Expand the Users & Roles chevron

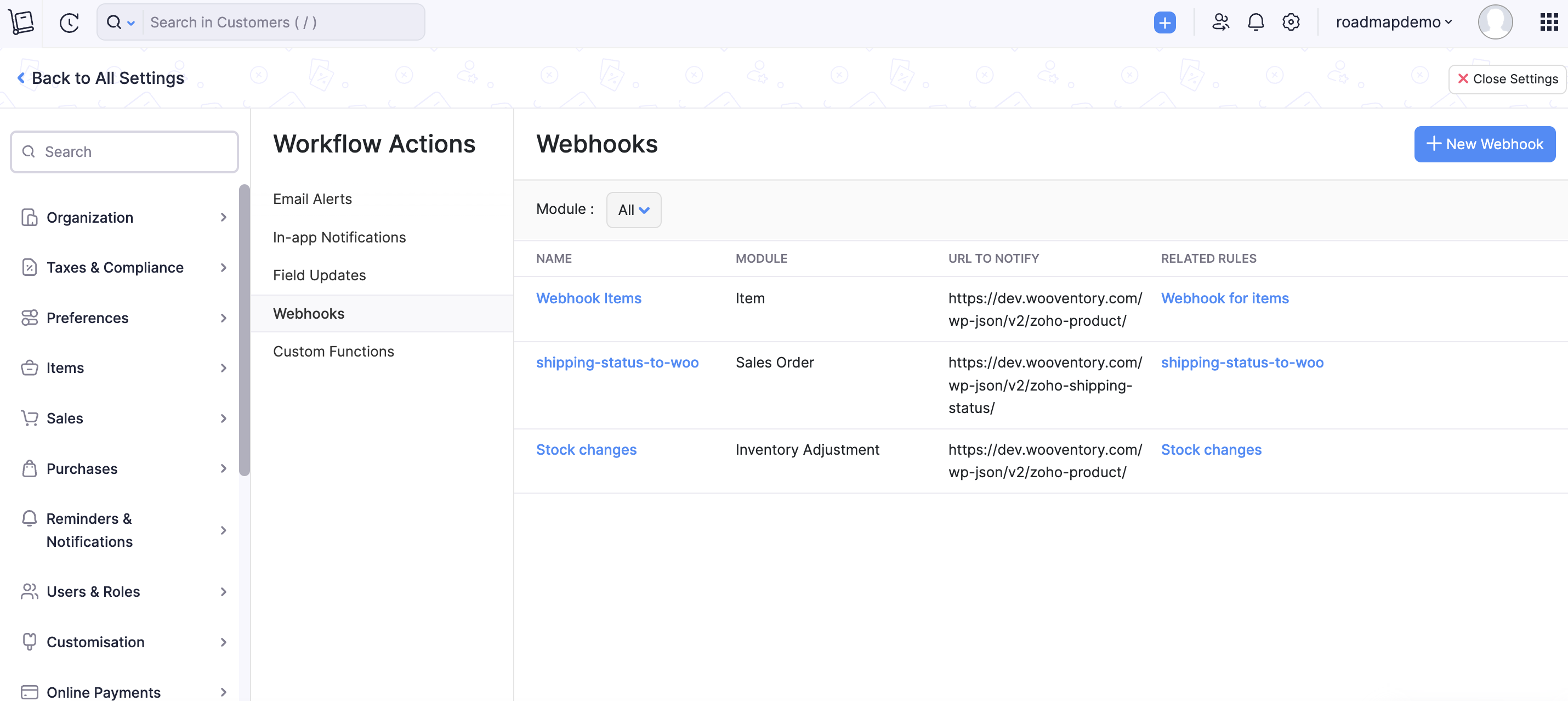click(x=223, y=592)
